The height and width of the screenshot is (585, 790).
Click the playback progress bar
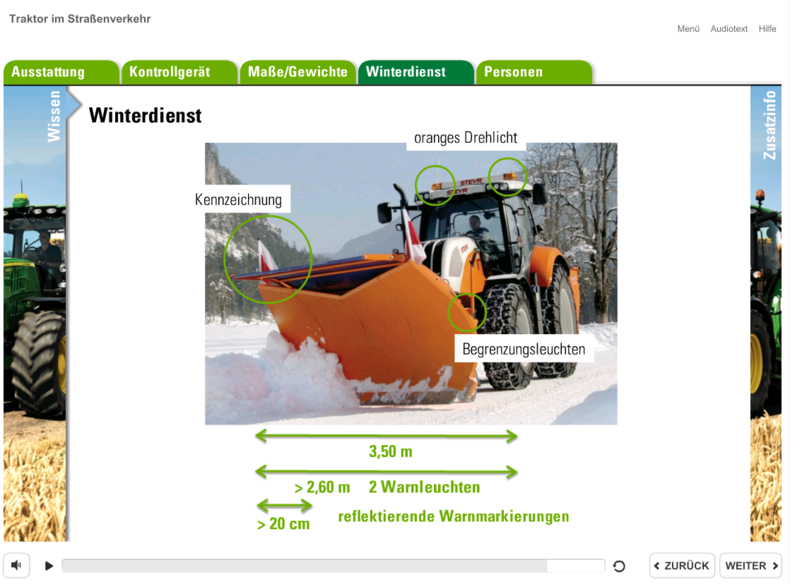333,566
